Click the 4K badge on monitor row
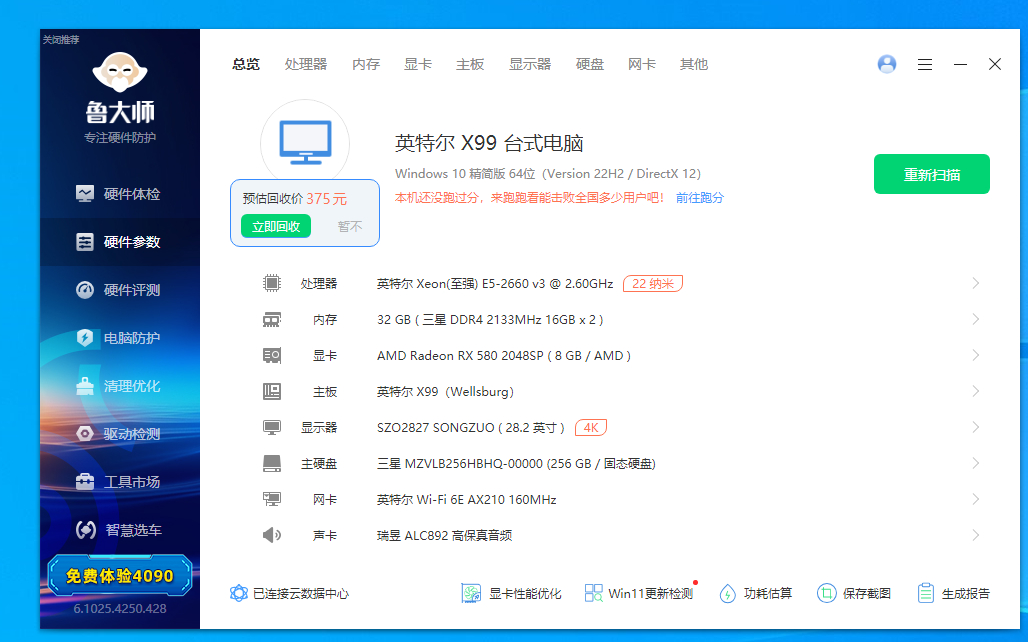1028x642 pixels. [x=591, y=428]
